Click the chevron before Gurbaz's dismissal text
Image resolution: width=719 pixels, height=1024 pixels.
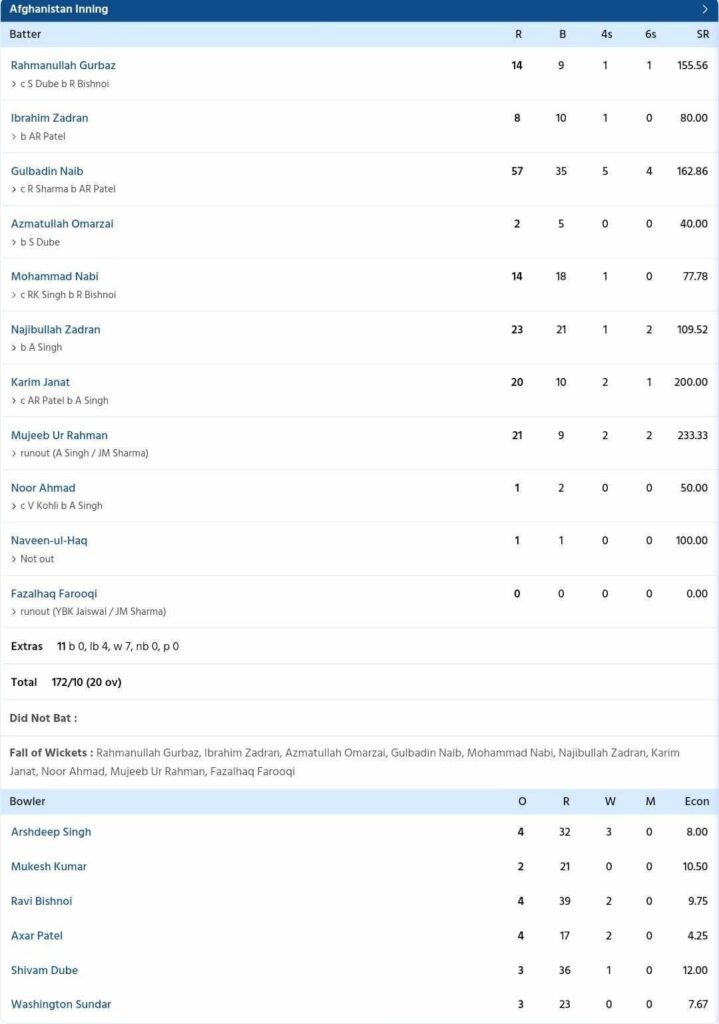click(x=14, y=84)
